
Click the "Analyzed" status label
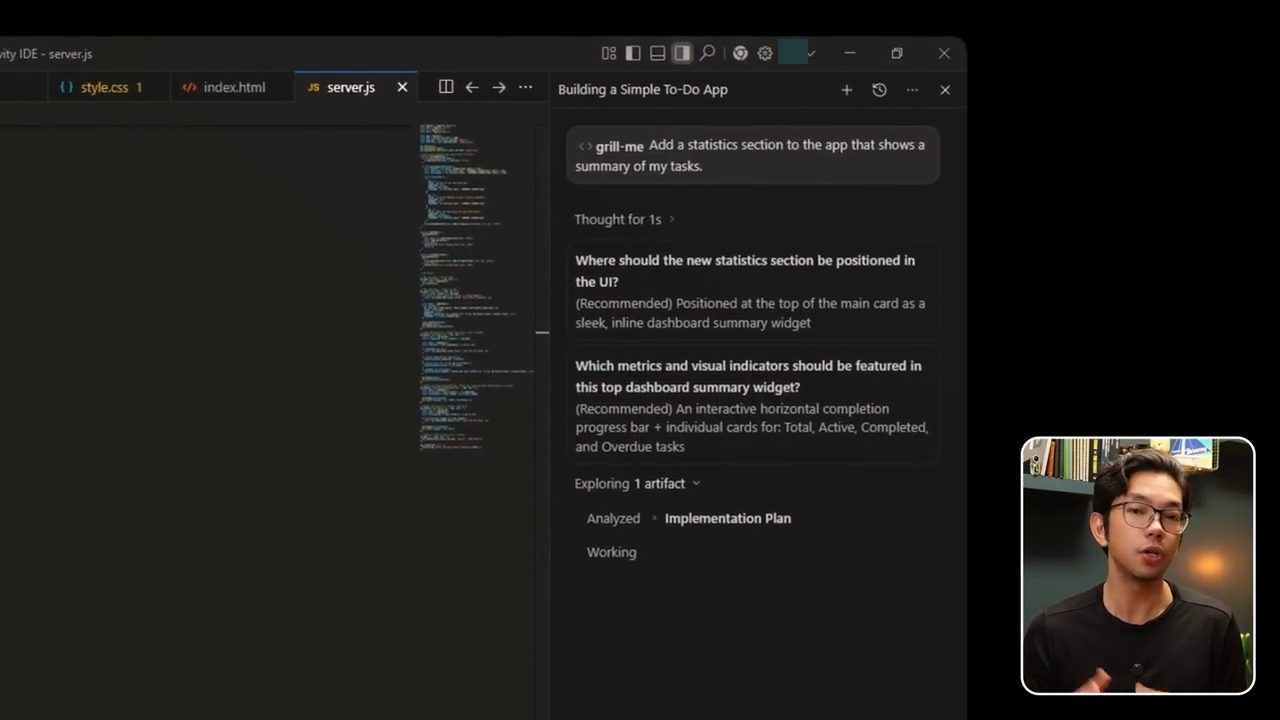pyautogui.click(x=613, y=518)
